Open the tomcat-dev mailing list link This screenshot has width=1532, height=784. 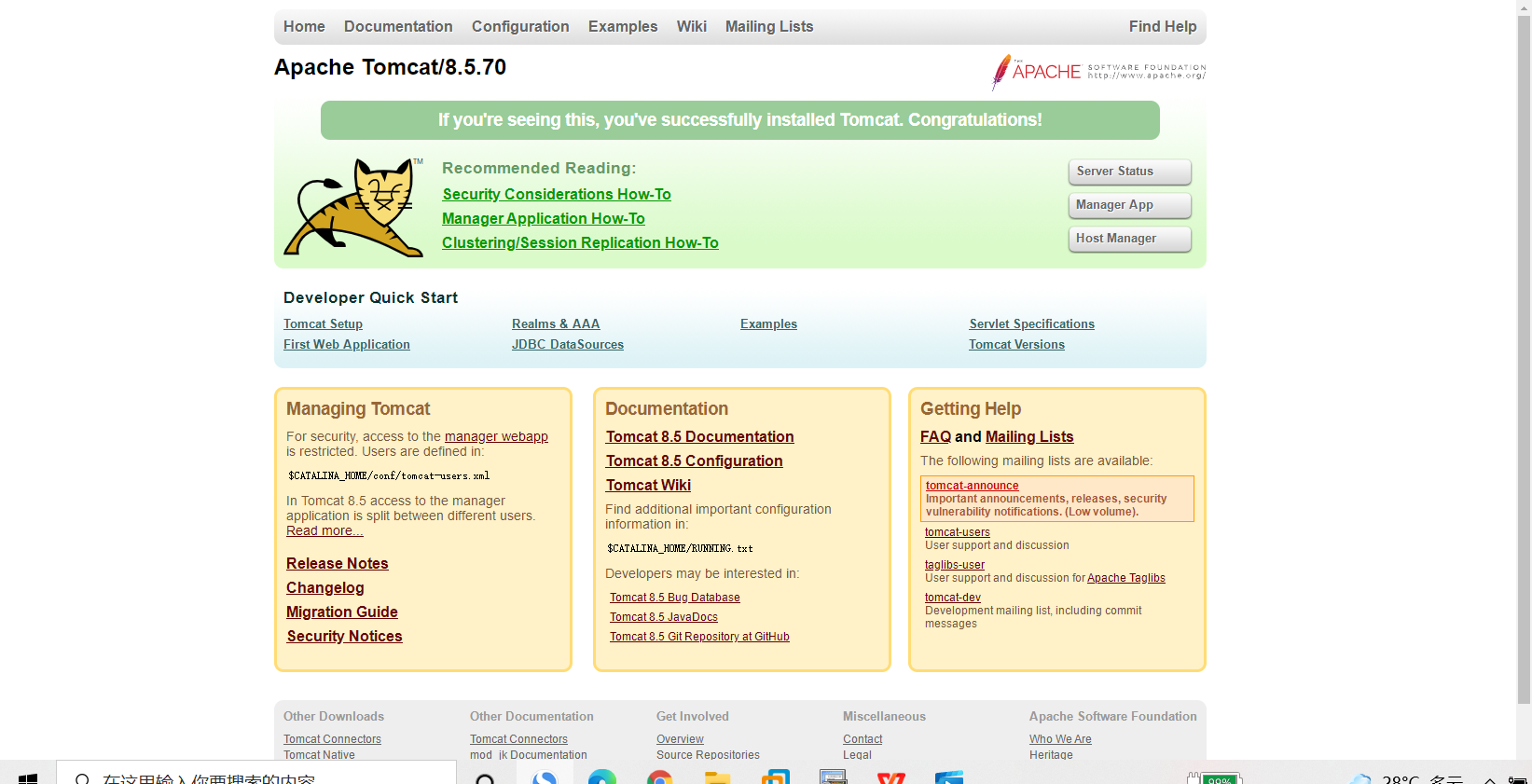click(x=953, y=598)
